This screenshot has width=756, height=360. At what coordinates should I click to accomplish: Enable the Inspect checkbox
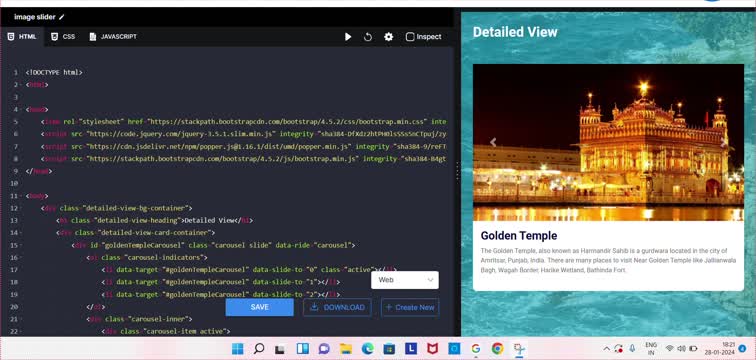click(410, 37)
